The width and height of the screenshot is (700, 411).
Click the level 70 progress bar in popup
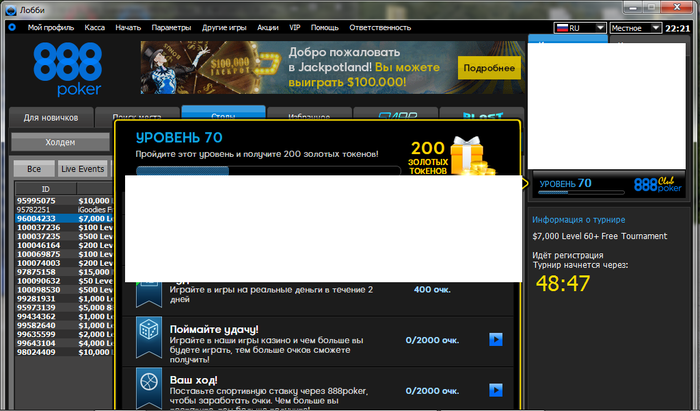coord(268,170)
